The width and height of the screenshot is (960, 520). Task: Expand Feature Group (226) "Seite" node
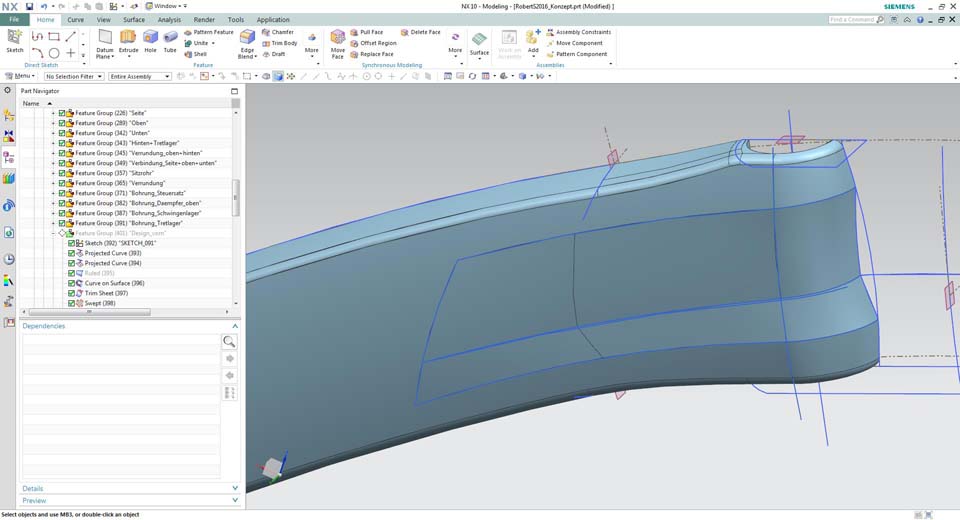click(x=54, y=113)
